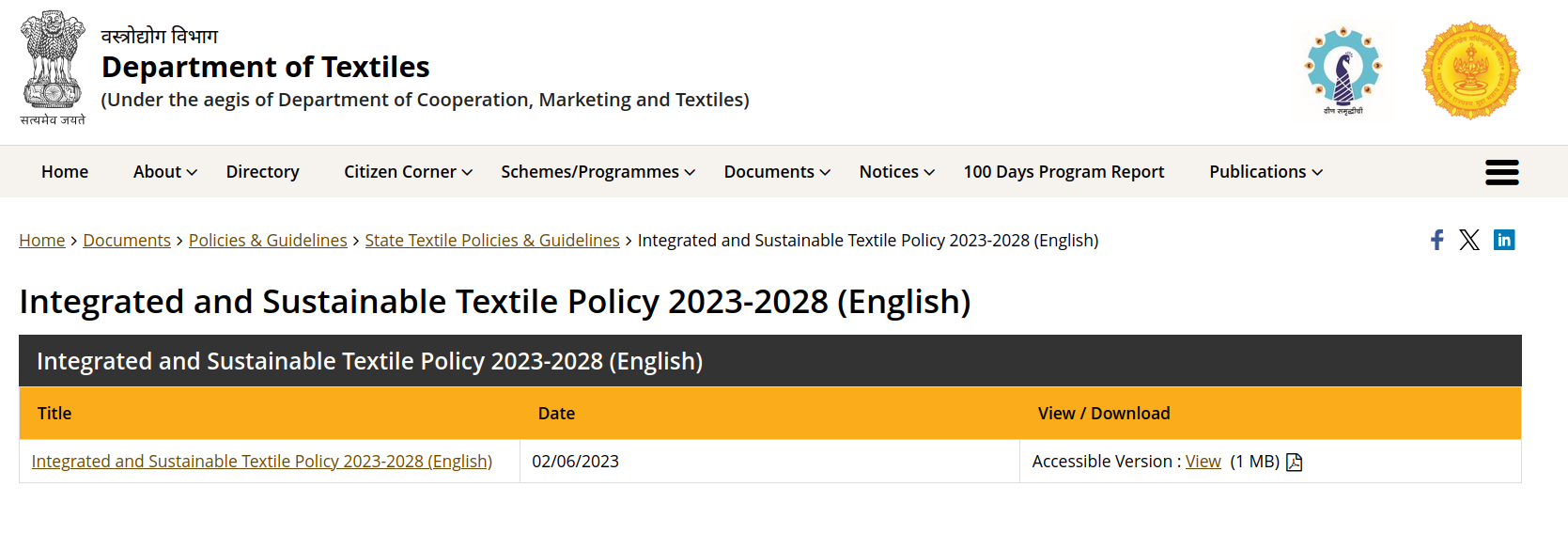
Task: Share page on Facebook
Action: click(1436, 240)
